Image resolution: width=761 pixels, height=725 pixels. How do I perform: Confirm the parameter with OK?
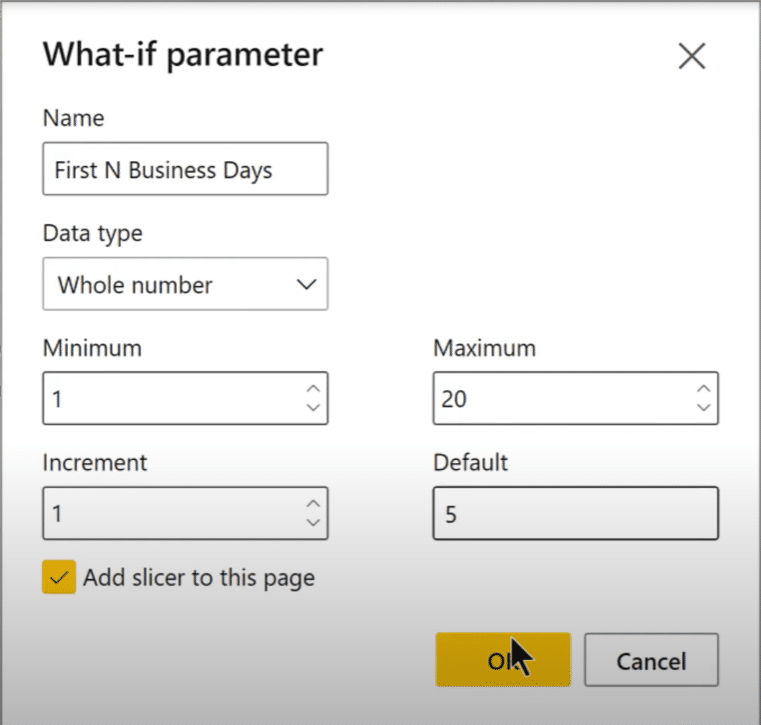click(x=503, y=660)
